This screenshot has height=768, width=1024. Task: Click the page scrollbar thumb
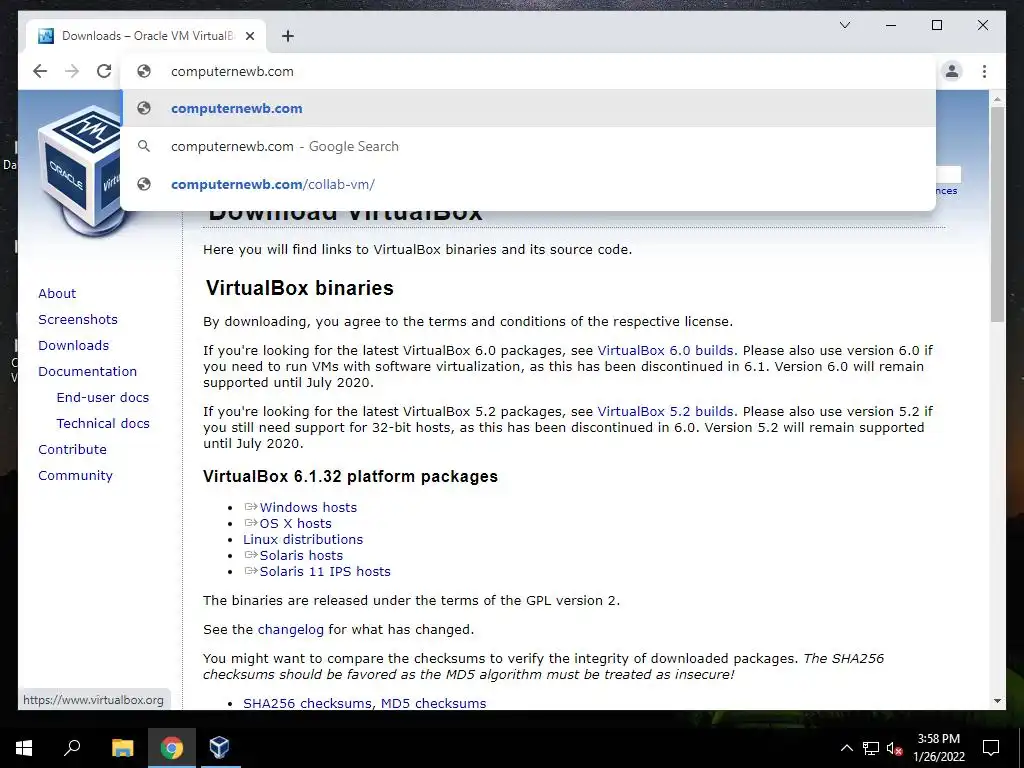997,214
